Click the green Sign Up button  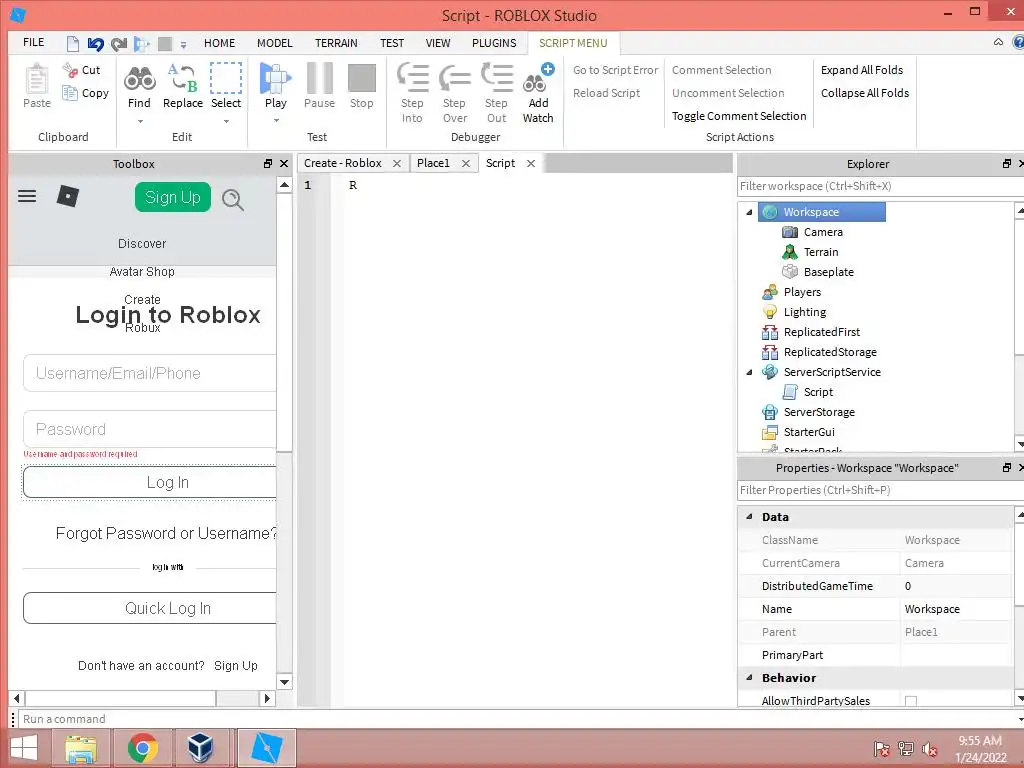173,197
